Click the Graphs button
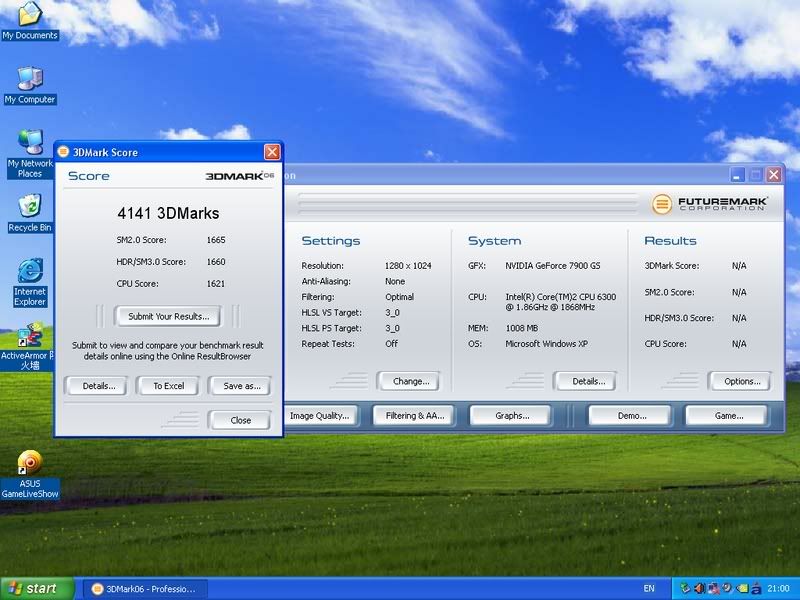800x600 pixels. 512,415
